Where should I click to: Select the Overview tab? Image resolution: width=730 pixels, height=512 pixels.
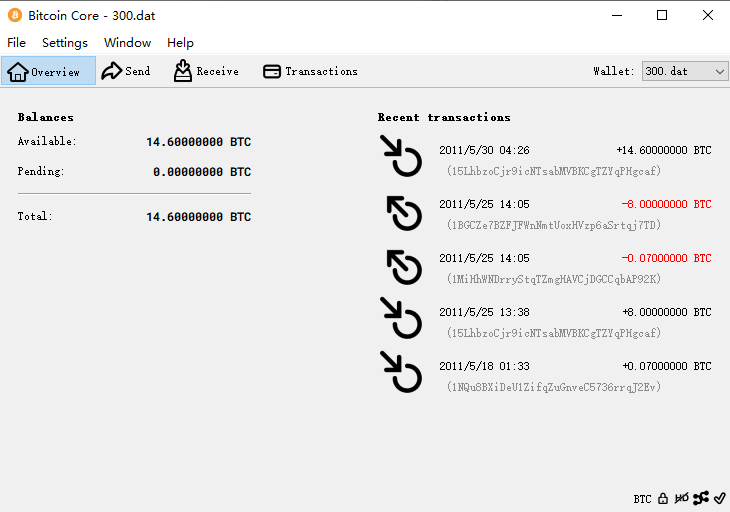pos(48,71)
